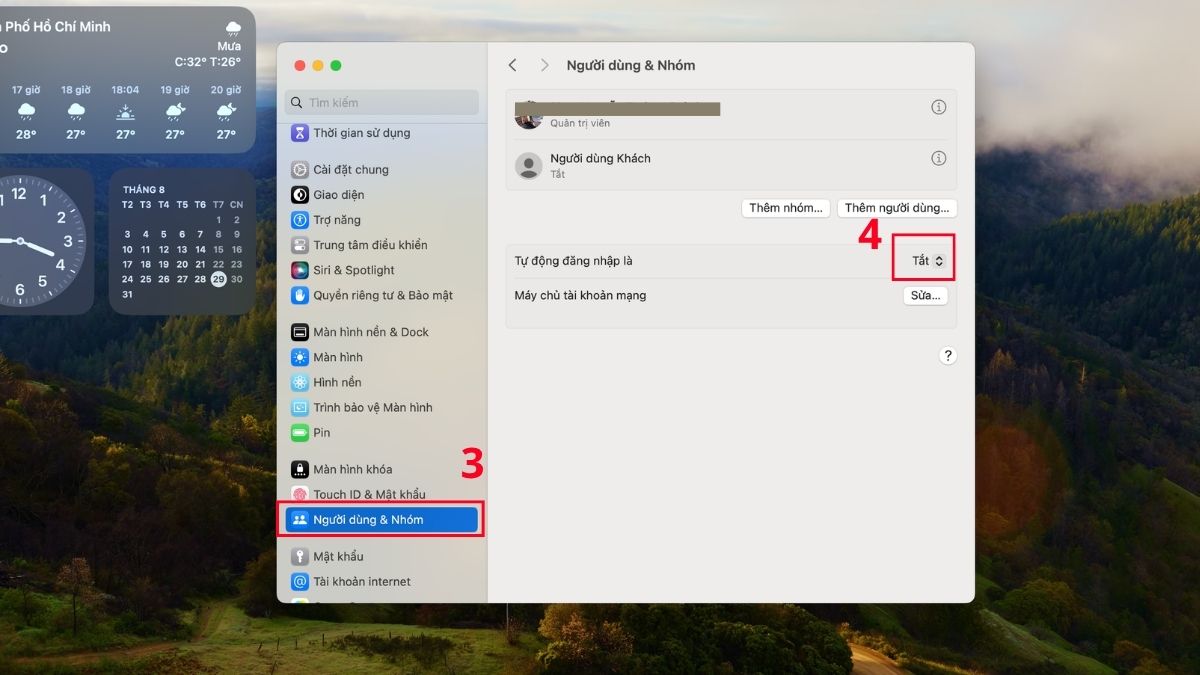Click the Hình nền wallpaper icon

[x=299, y=382]
